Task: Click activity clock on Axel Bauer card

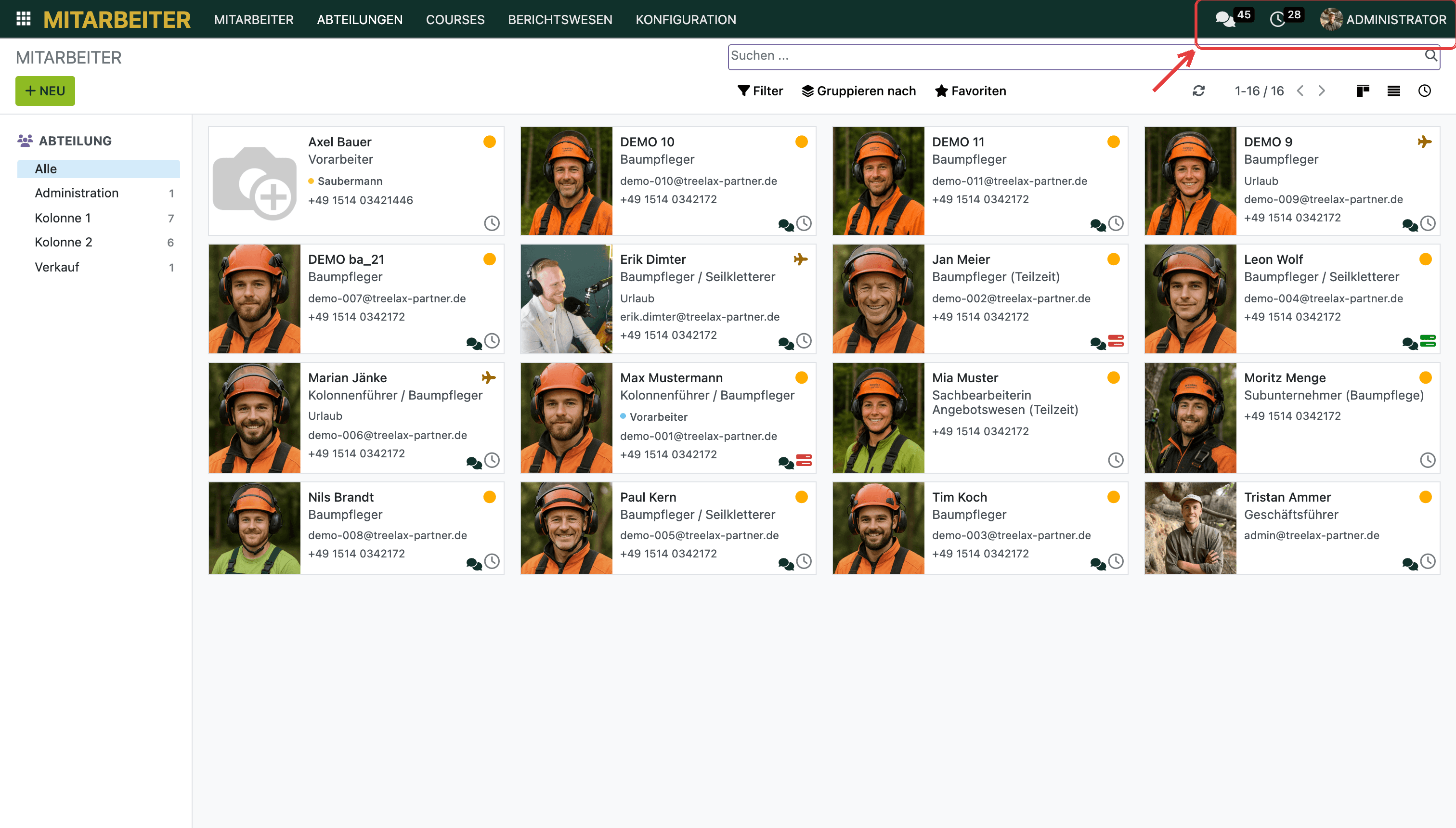Action: point(492,223)
